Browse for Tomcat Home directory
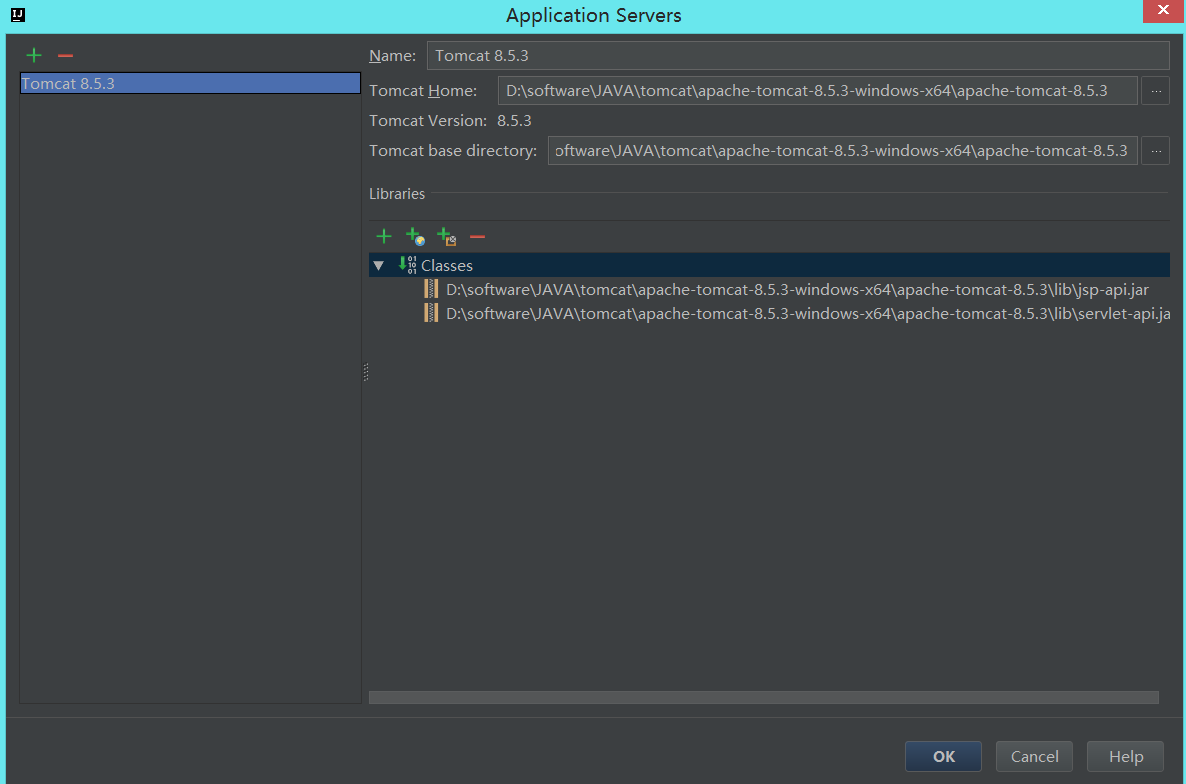This screenshot has height=784, width=1186. 1155,91
